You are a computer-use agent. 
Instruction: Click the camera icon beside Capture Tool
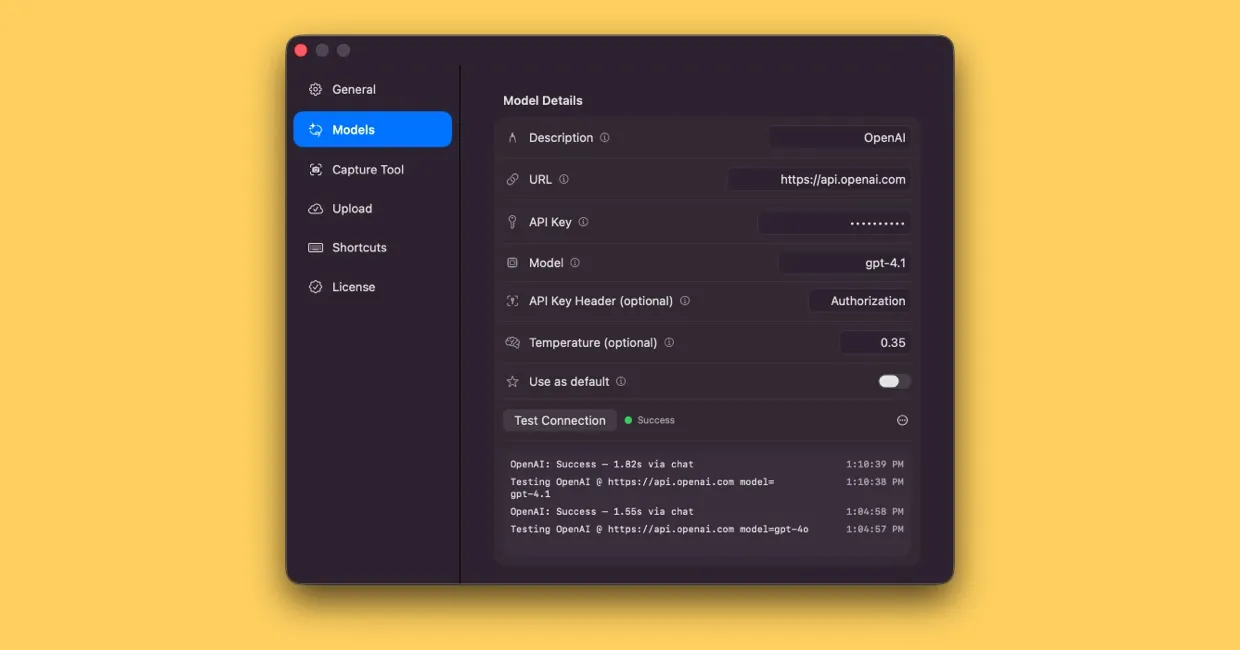click(315, 169)
